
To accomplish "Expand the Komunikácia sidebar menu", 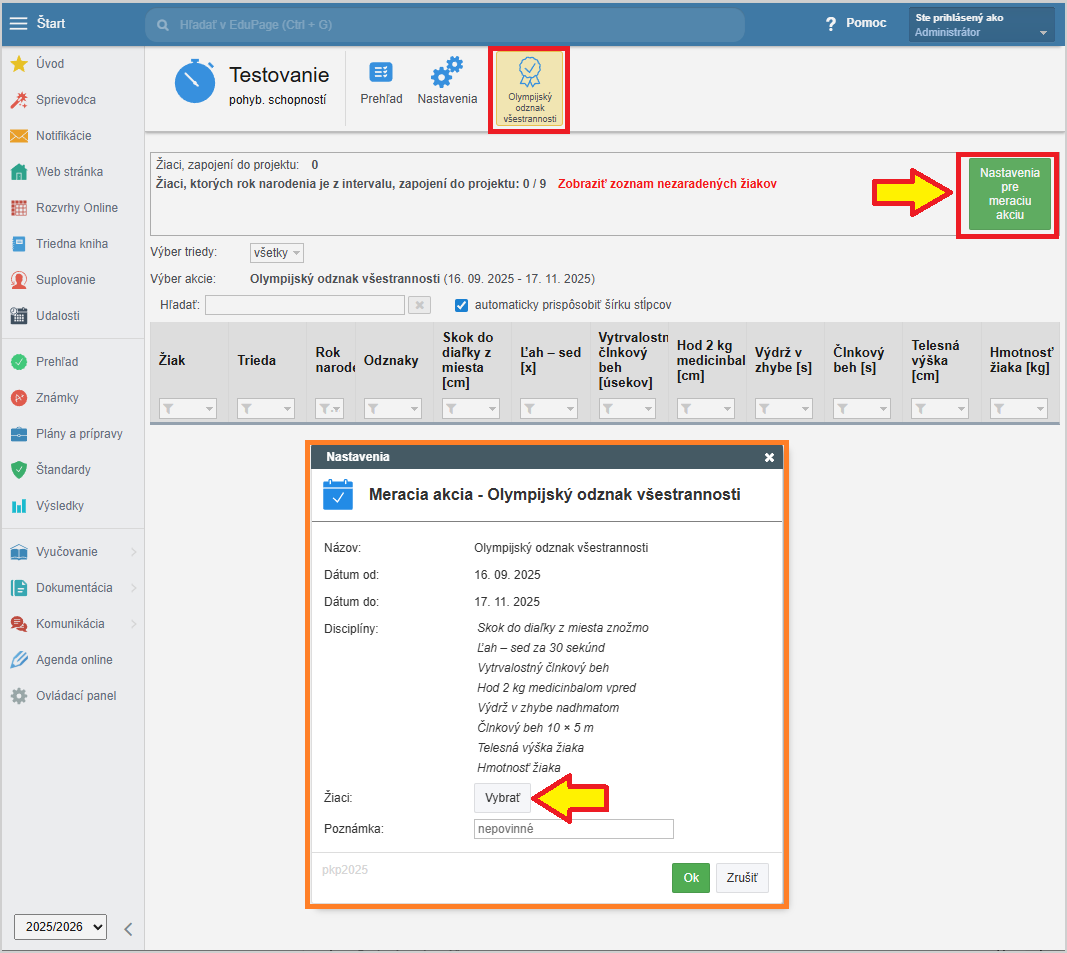I will [72, 624].
